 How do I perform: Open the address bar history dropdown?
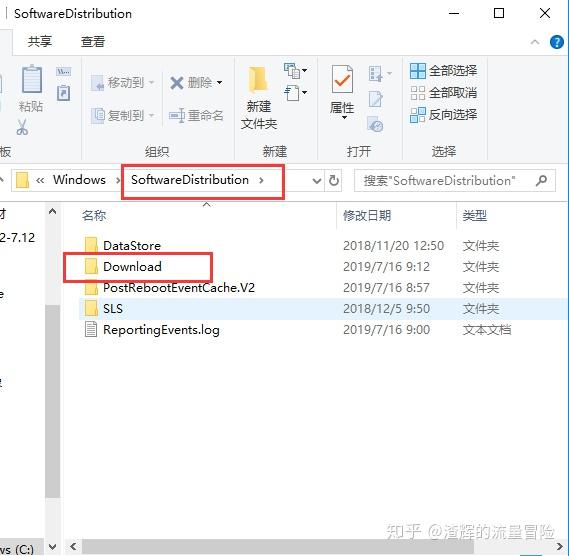[316, 180]
